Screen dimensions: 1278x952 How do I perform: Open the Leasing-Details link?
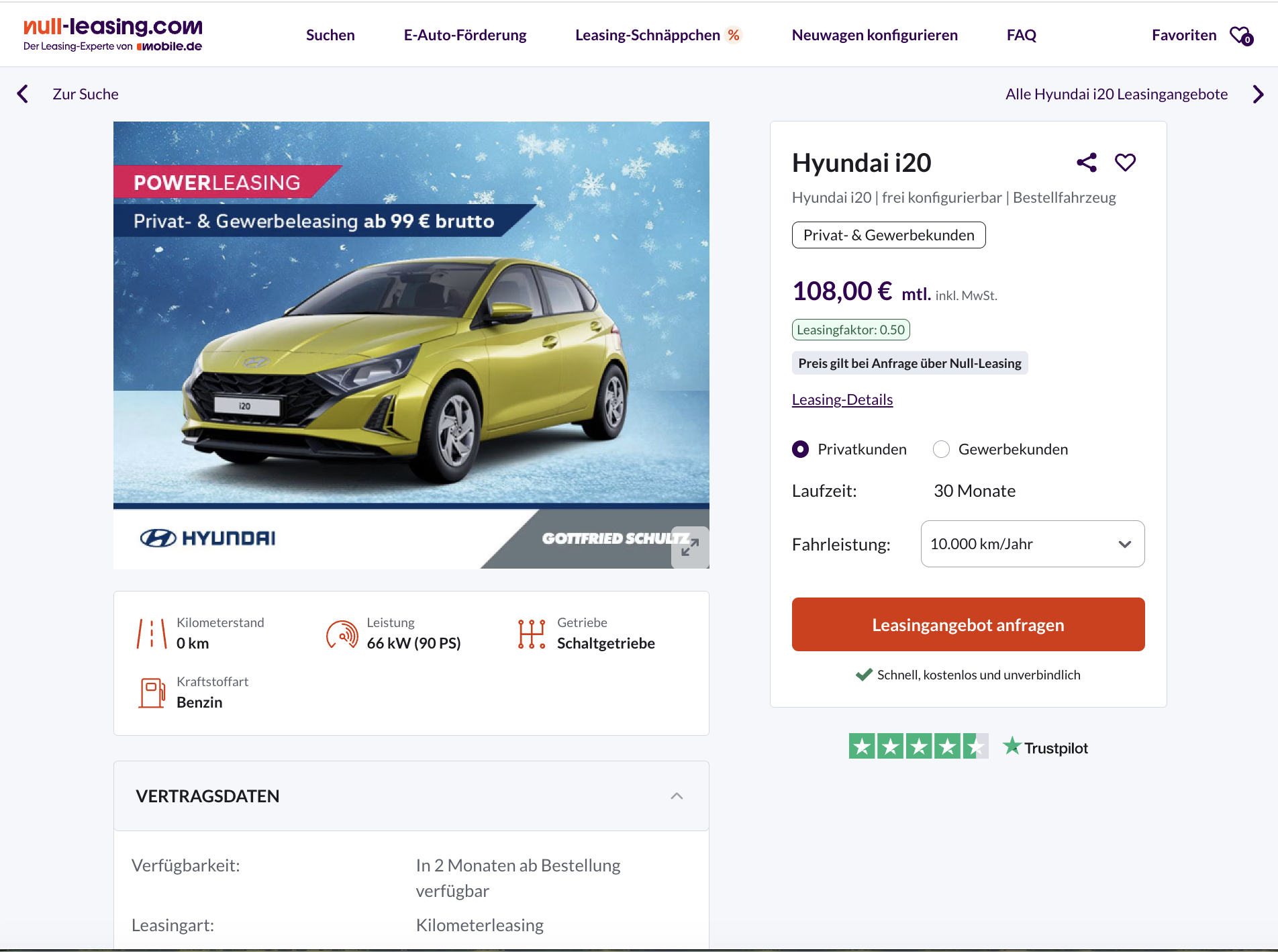842,399
